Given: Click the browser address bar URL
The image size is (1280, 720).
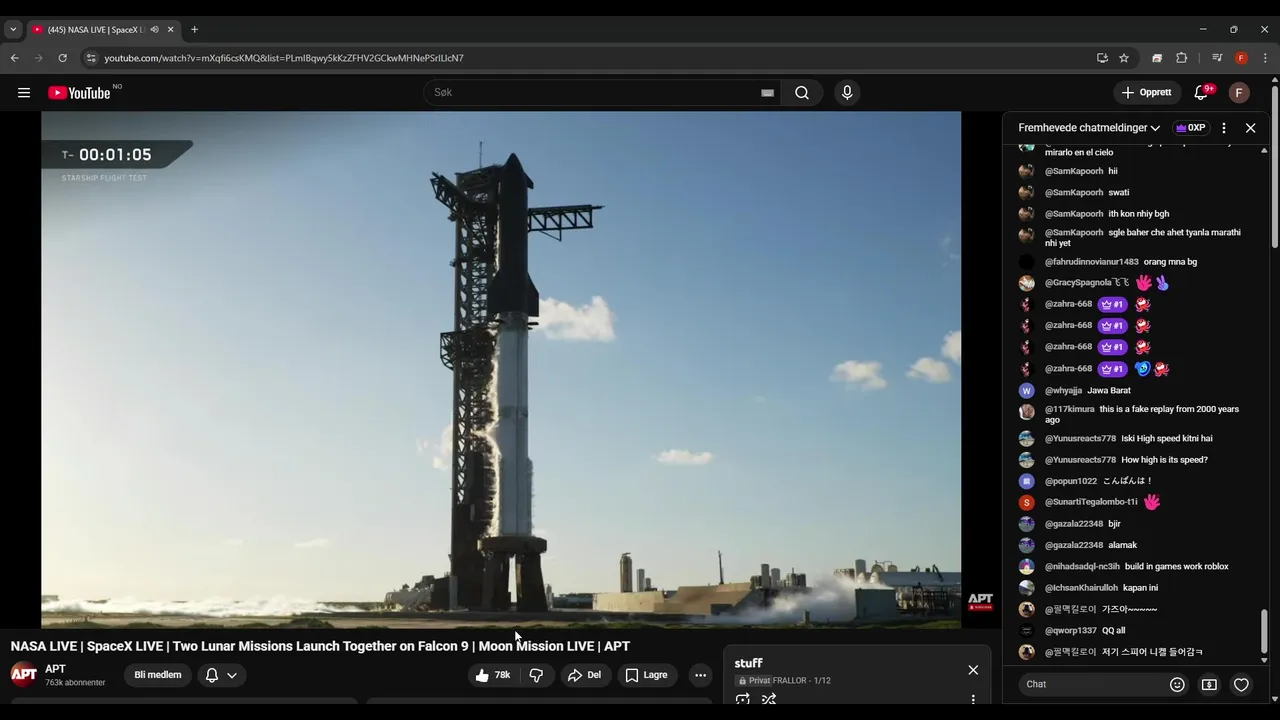Looking at the screenshot, I should point(284,58).
